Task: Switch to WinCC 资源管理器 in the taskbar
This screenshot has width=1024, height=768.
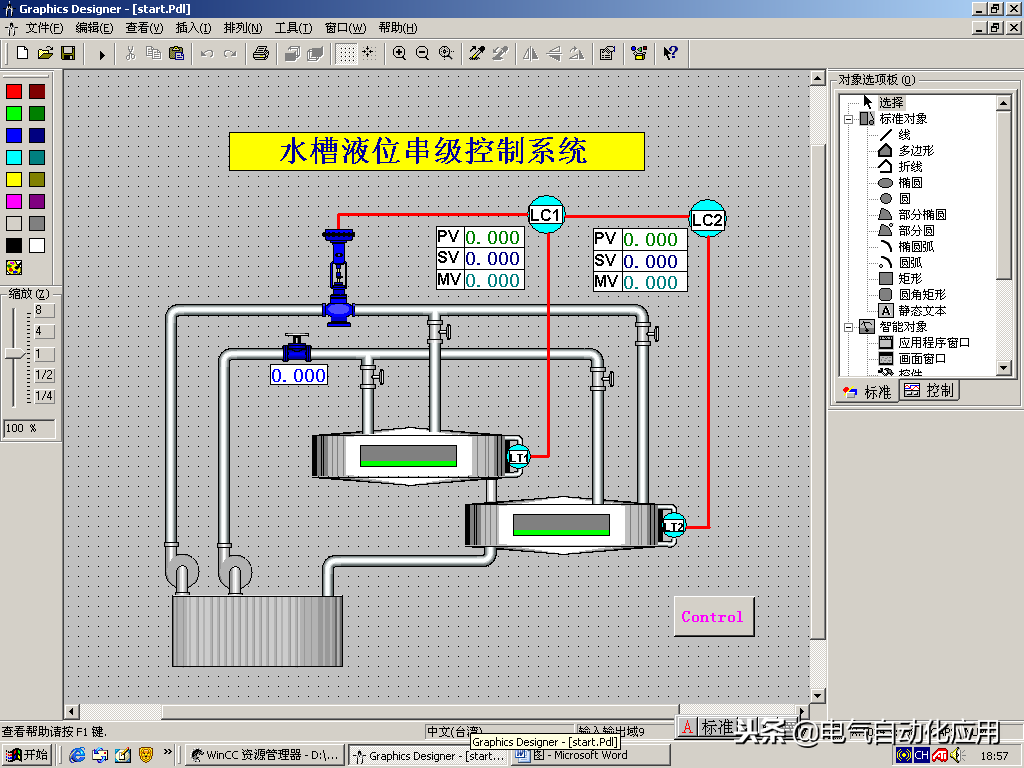Action: pos(267,755)
